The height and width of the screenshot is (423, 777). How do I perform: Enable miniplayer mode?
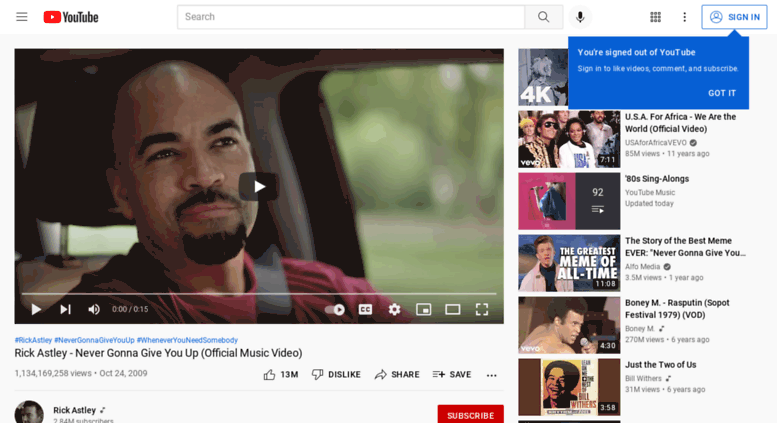[x=423, y=309]
